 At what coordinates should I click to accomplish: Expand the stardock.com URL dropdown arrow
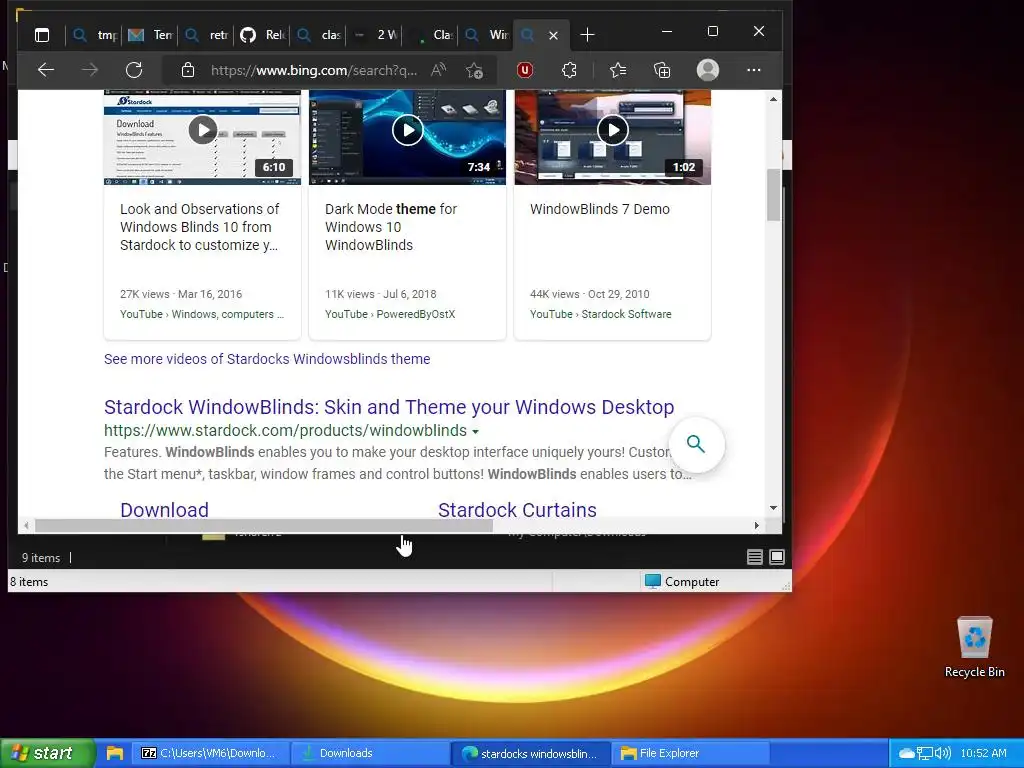tap(475, 432)
